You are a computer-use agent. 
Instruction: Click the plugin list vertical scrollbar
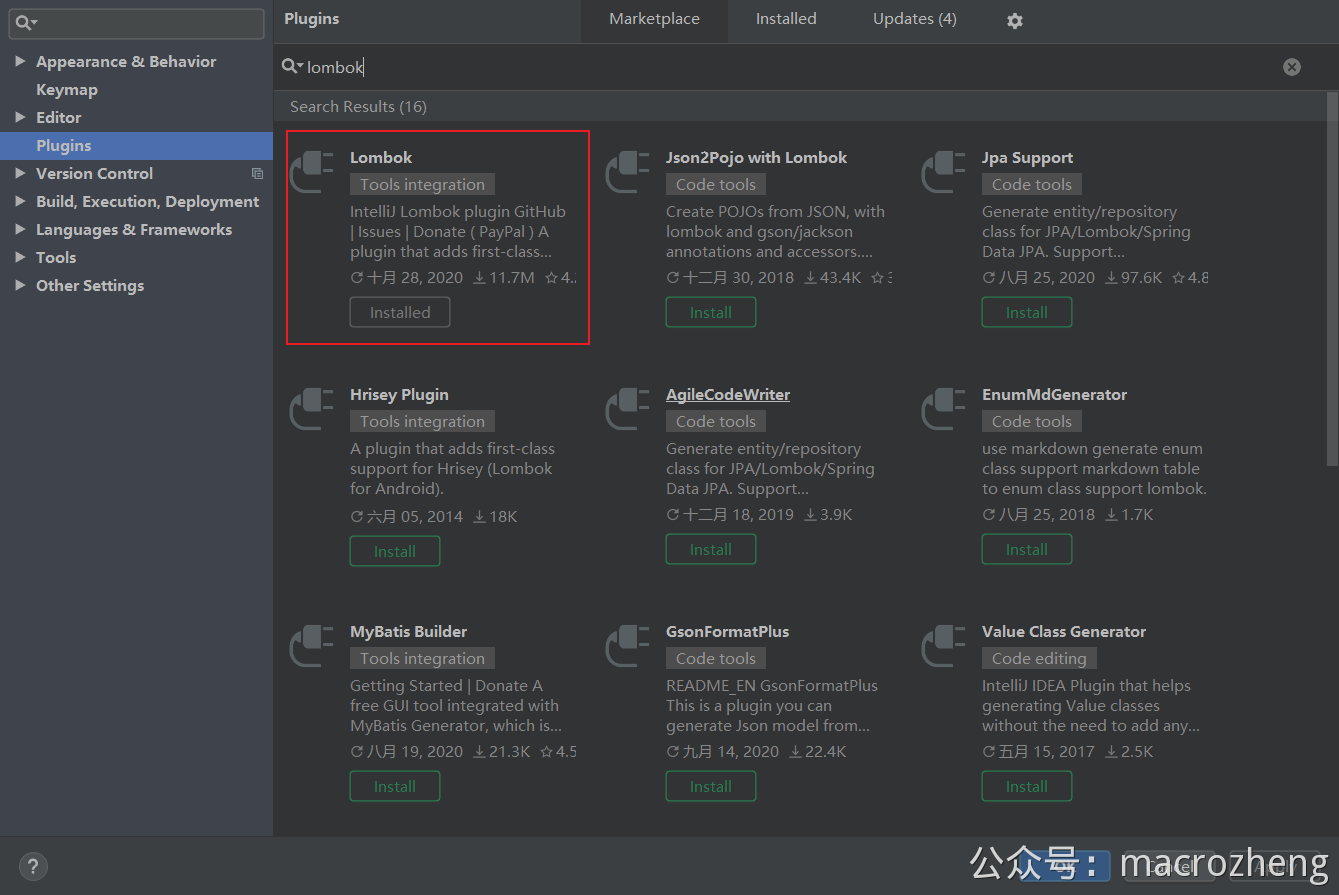click(x=1331, y=278)
